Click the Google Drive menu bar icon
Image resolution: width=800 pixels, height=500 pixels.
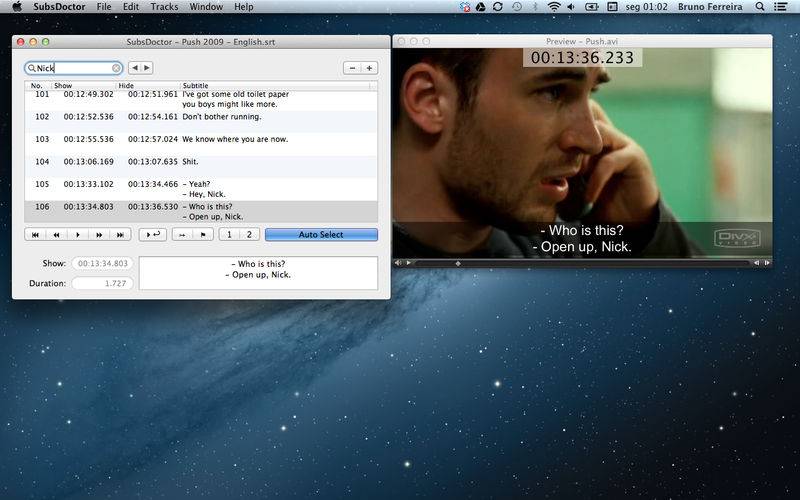click(481, 7)
